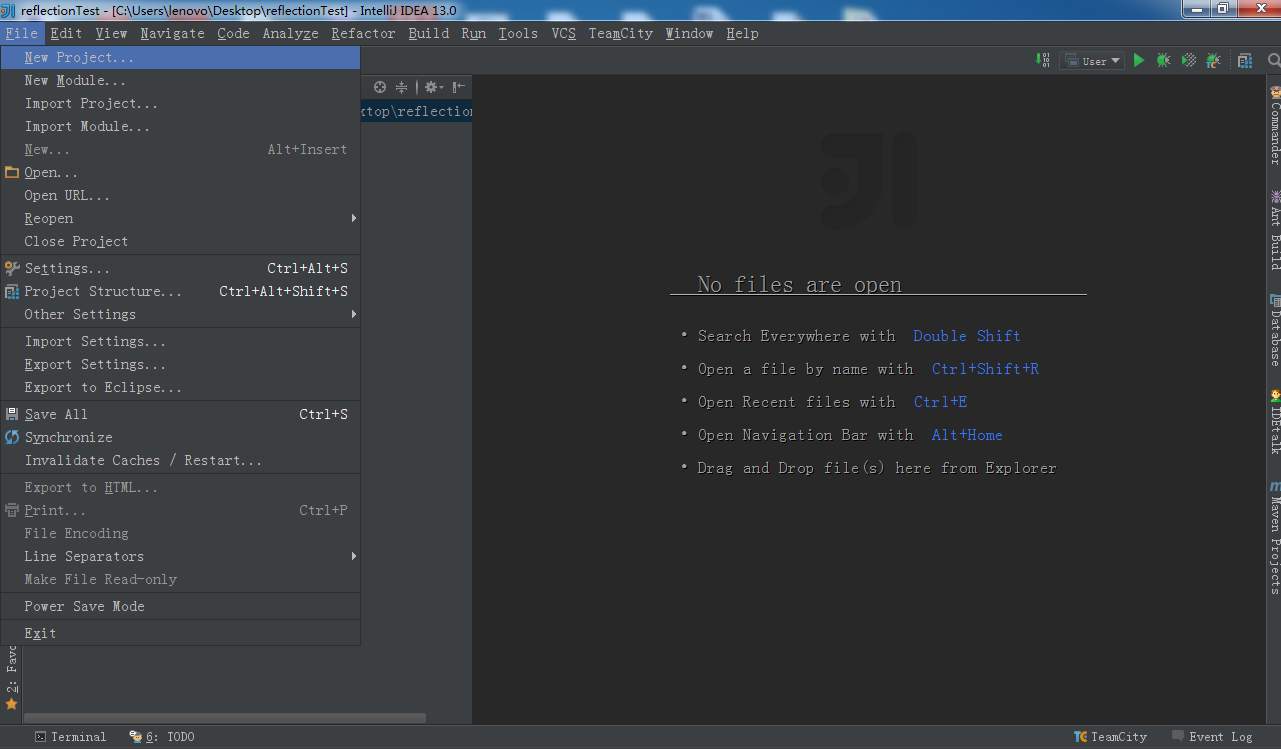This screenshot has height=749, width=1281.
Task: Select Invalidate Caches / Restart...
Action: [x=180, y=460]
